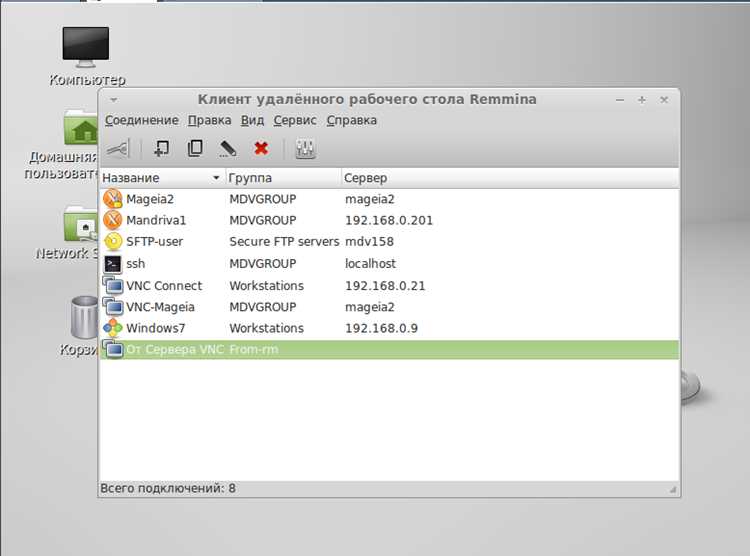Click the Copy connection toolbar icon
This screenshot has width=750, height=556.
(x=195, y=148)
